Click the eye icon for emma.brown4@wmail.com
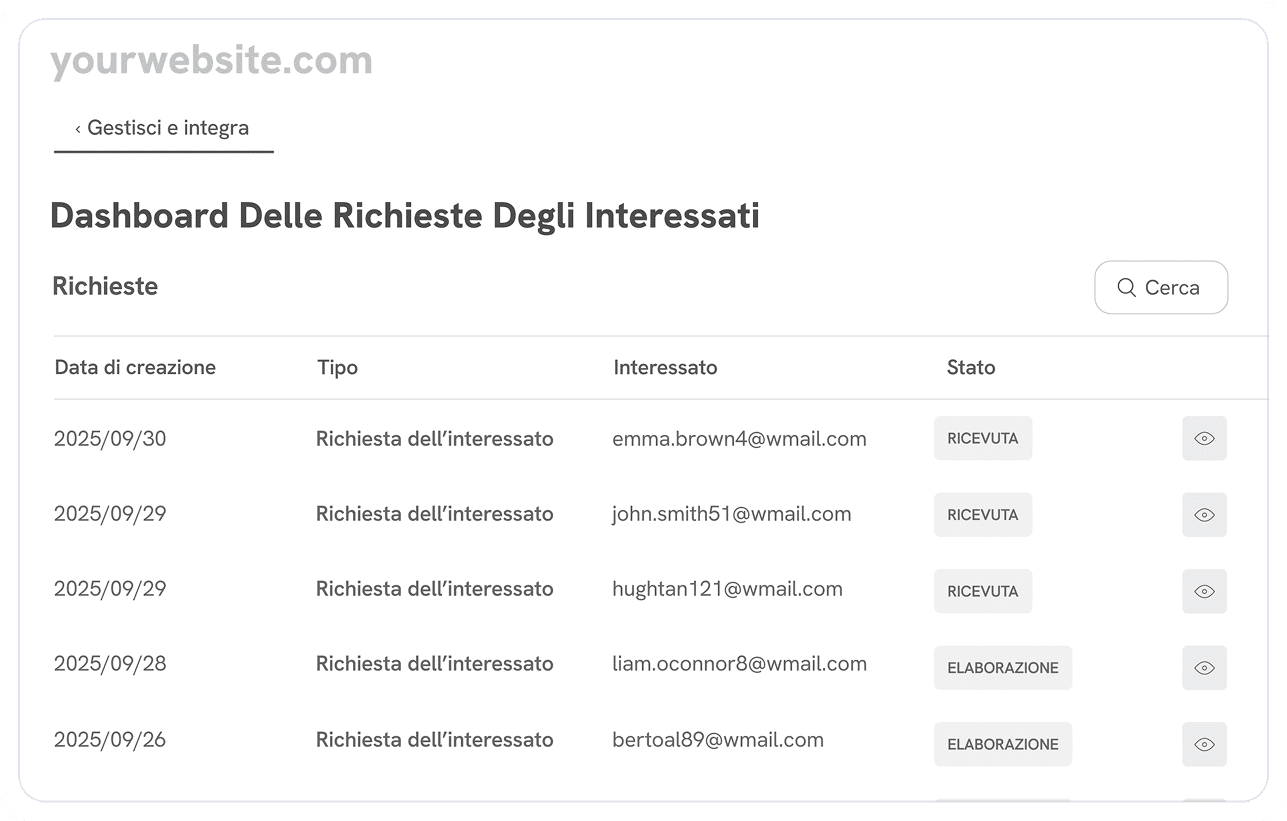 pyautogui.click(x=1204, y=438)
